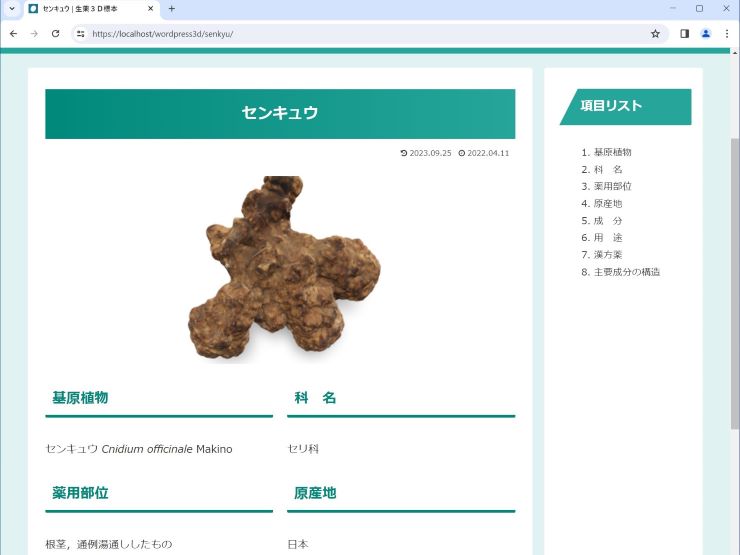Click the vertical page scrollbar
Image resolution: width=740 pixels, height=555 pixels.
735,283
